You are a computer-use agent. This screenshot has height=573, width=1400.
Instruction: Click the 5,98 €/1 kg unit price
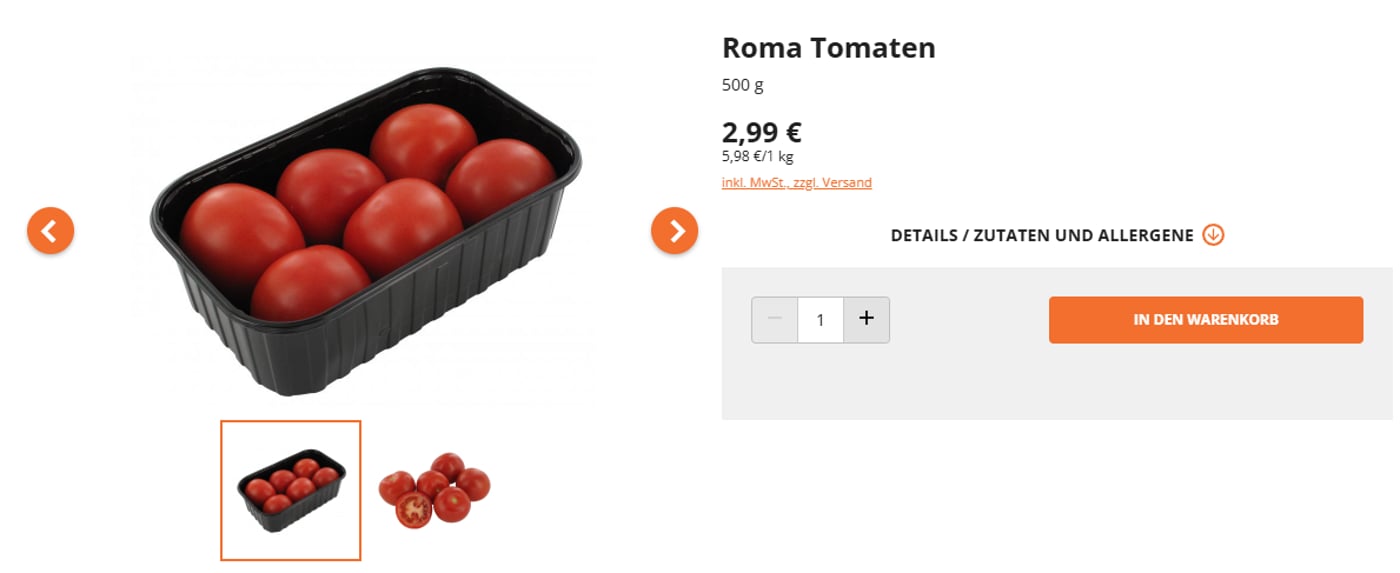click(x=757, y=156)
